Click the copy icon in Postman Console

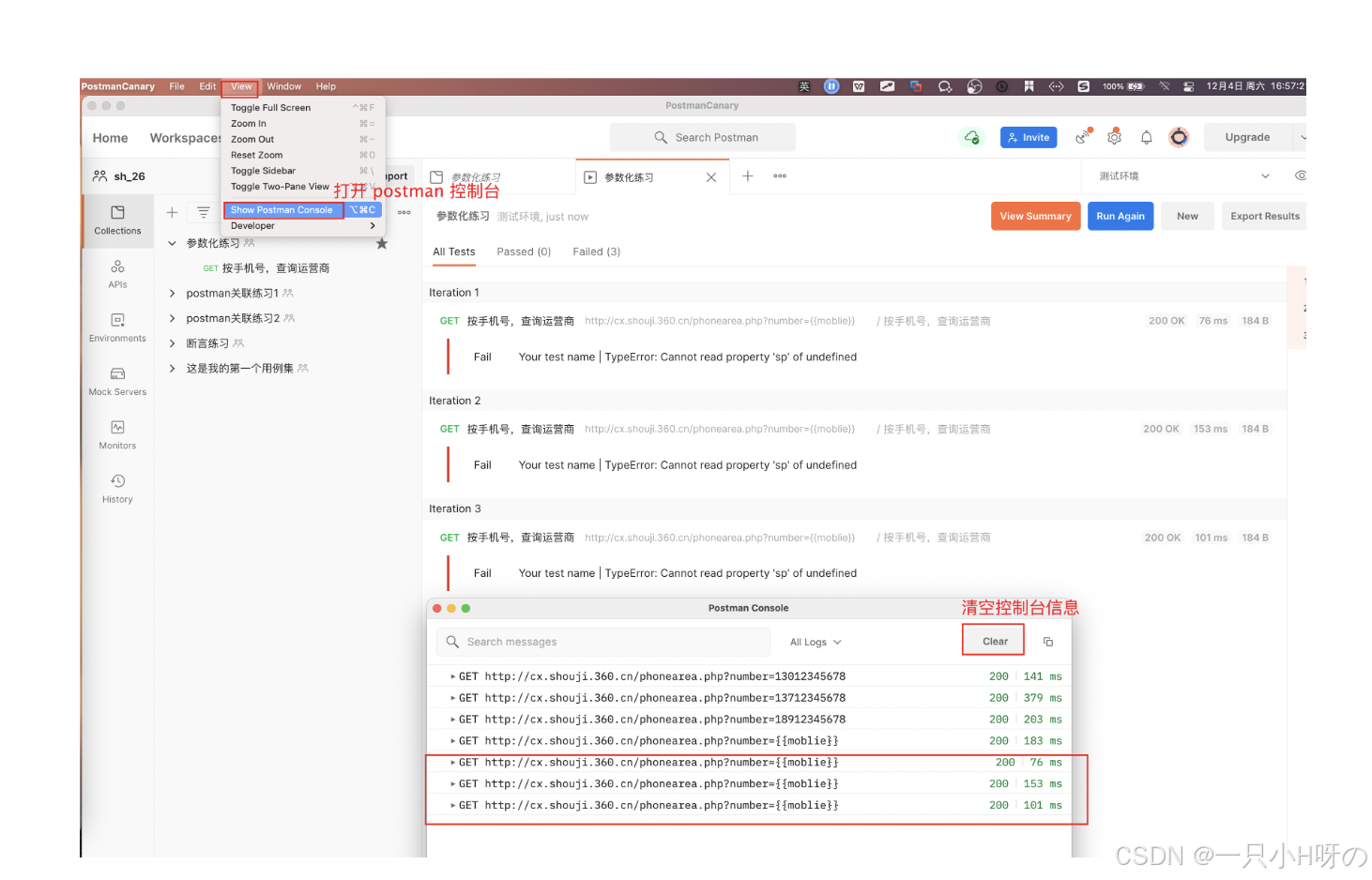[x=1048, y=642]
